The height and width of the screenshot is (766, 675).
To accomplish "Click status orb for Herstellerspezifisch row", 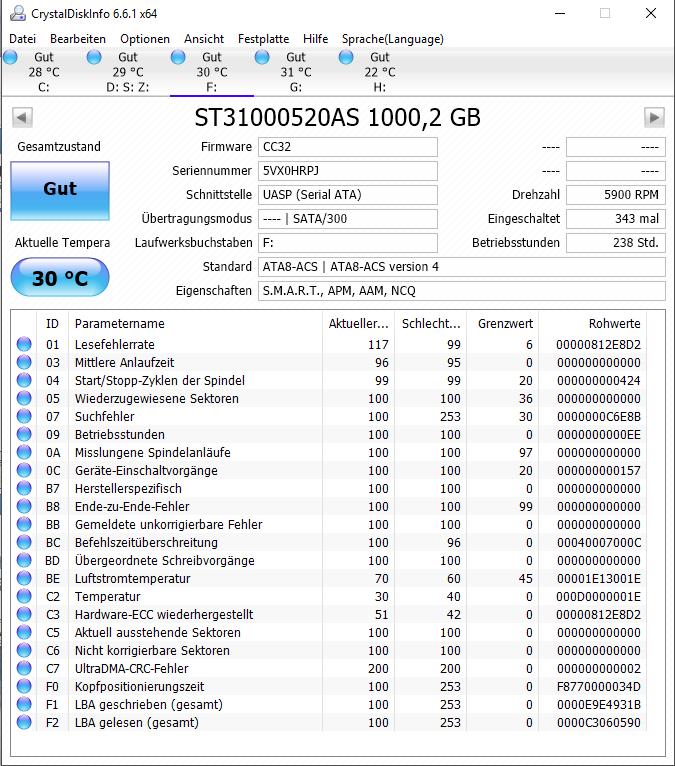I will tap(24, 489).
